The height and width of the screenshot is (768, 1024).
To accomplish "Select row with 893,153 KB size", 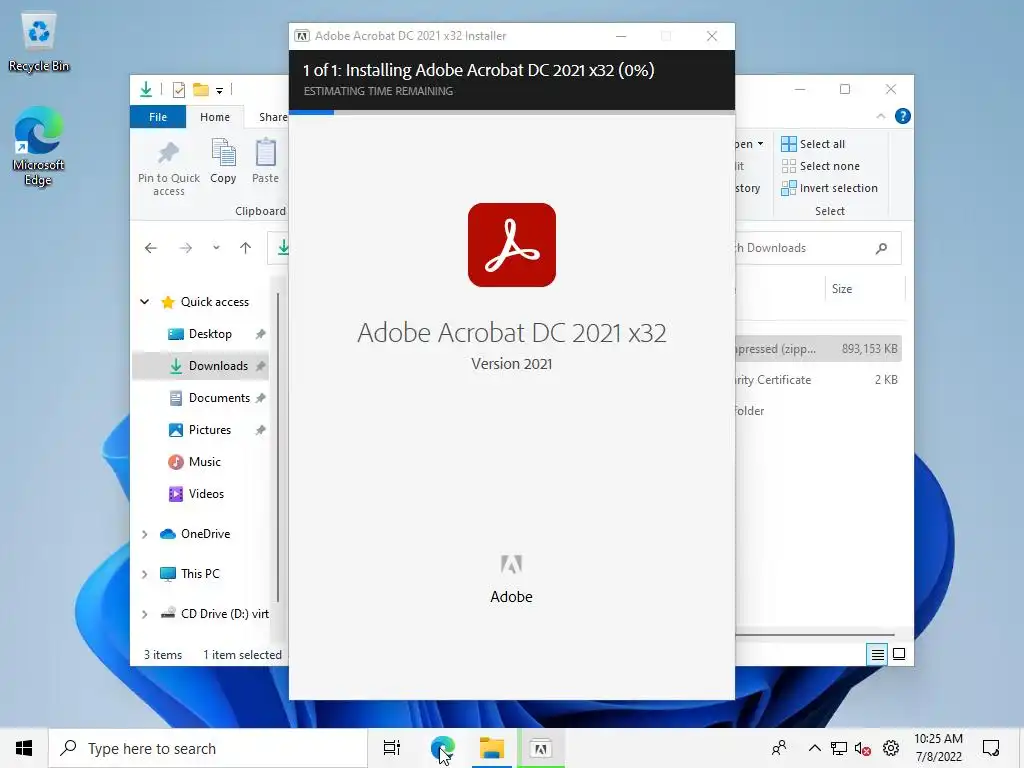I will pyautogui.click(x=818, y=349).
